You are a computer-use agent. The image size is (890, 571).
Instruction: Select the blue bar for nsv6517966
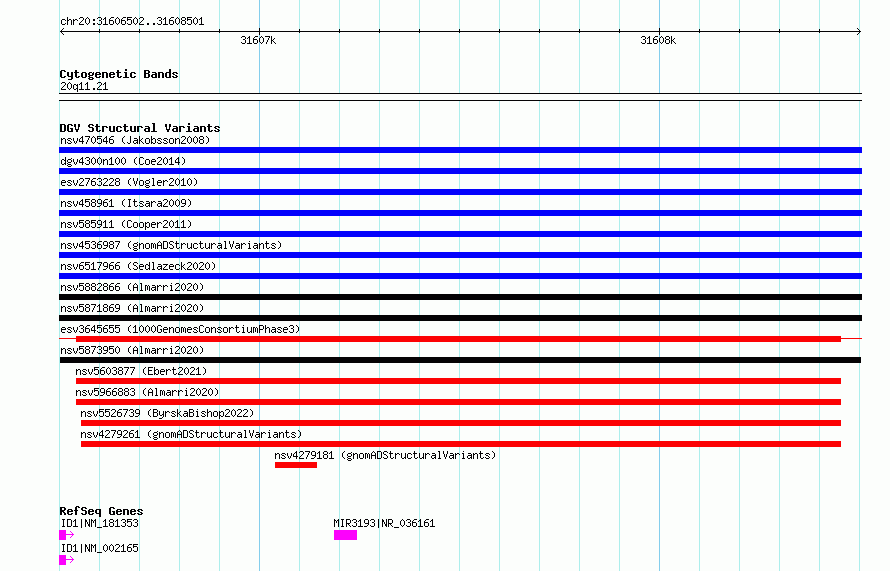coord(460,276)
